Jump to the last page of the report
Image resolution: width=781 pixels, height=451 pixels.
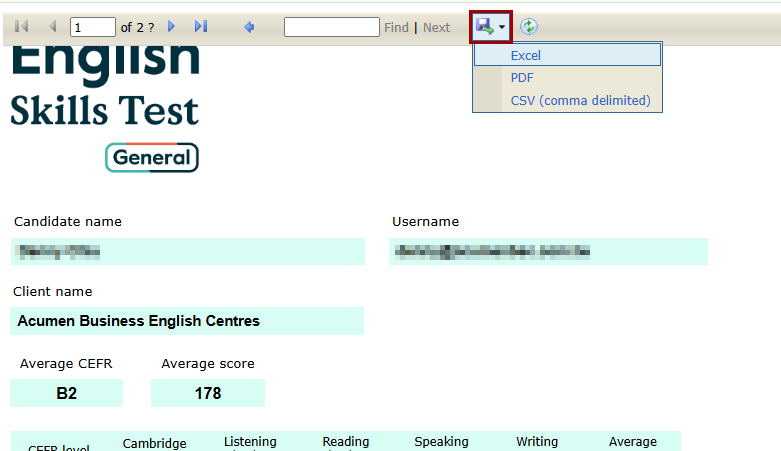tap(201, 27)
